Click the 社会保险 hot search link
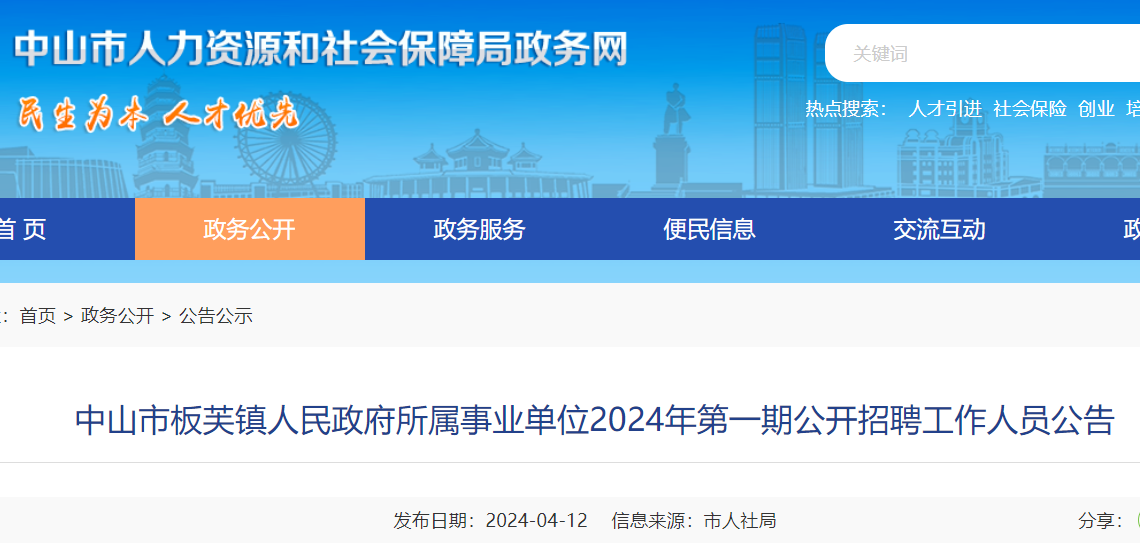The image size is (1140, 544). click(1029, 109)
